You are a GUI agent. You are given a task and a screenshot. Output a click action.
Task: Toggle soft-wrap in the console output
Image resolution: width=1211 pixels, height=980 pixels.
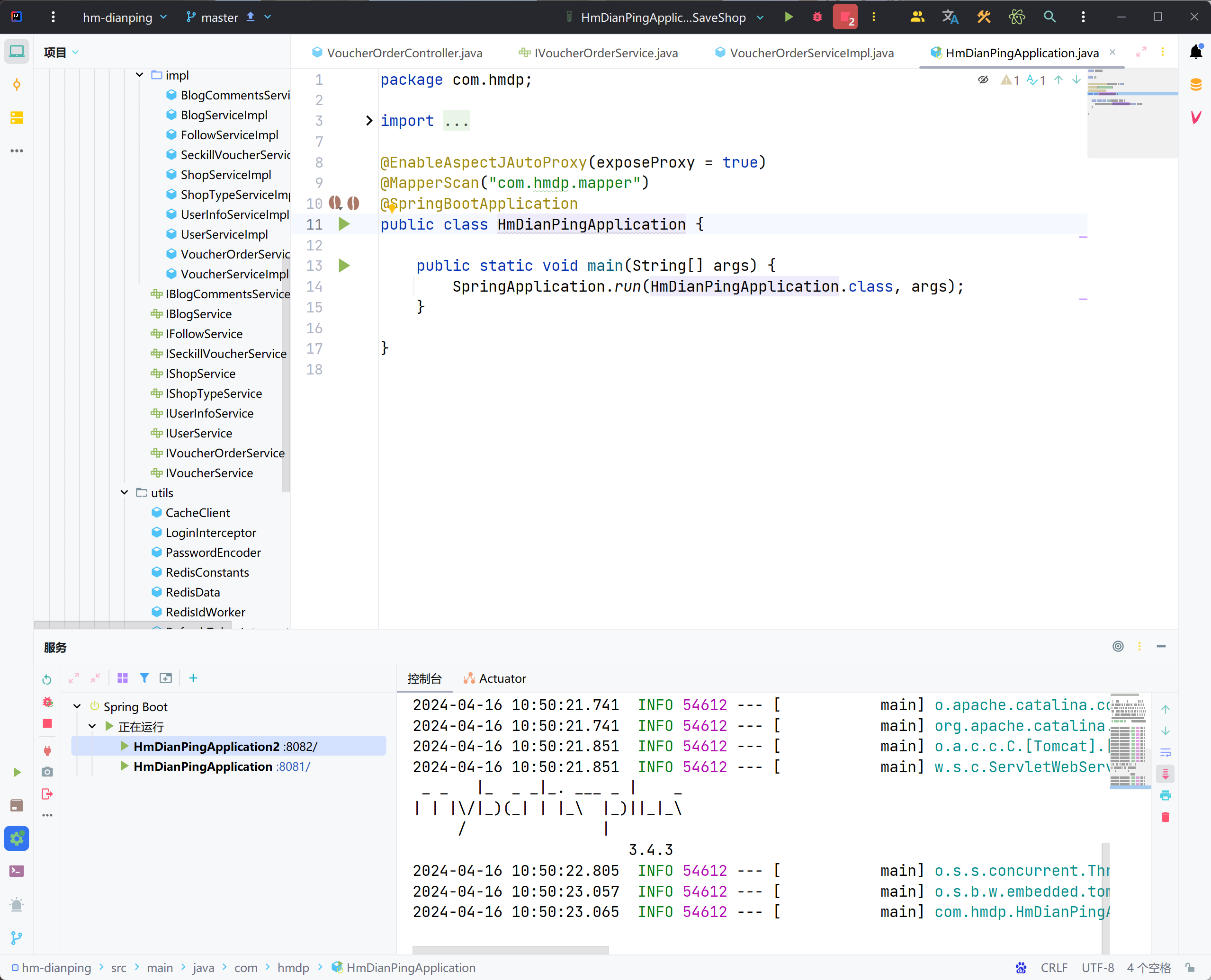(x=1165, y=752)
